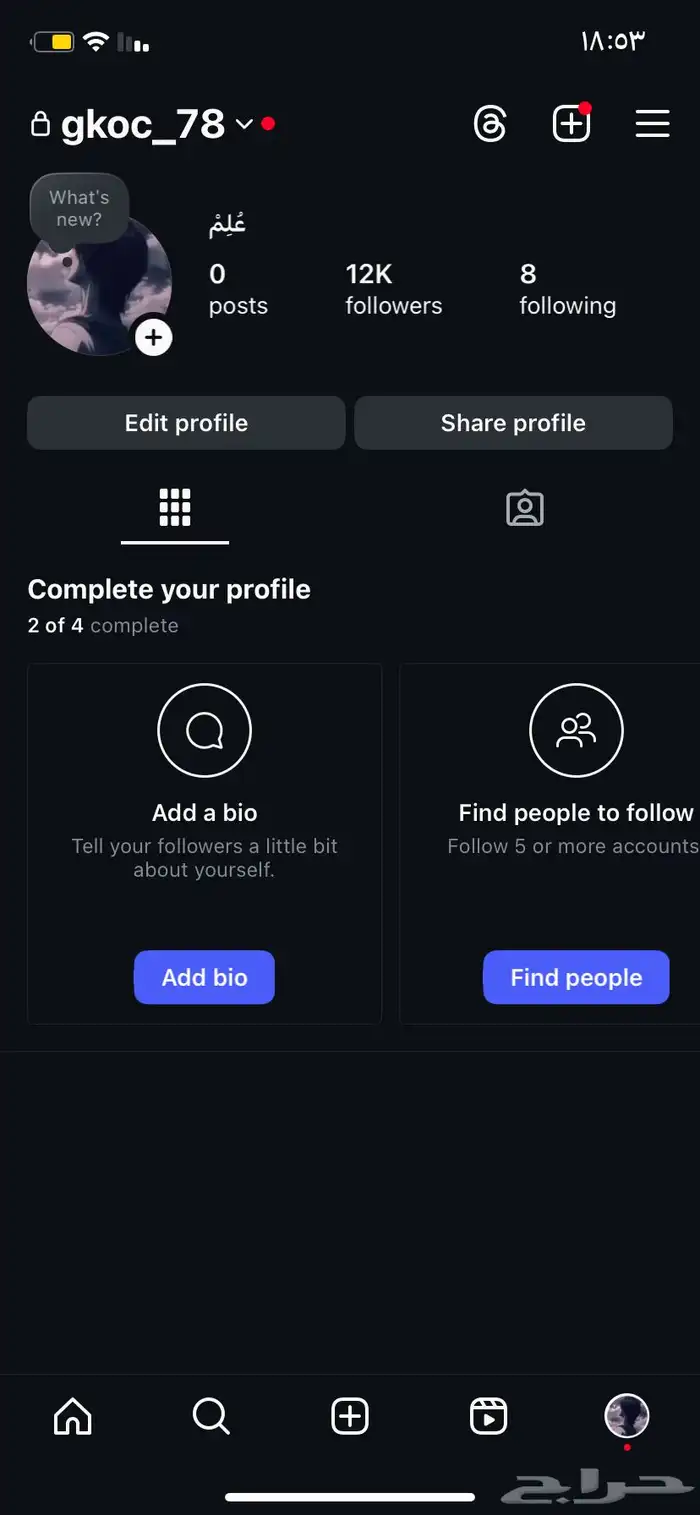700x1515 pixels.
Task: Open the hamburger settings menu
Action: [x=652, y=124]
